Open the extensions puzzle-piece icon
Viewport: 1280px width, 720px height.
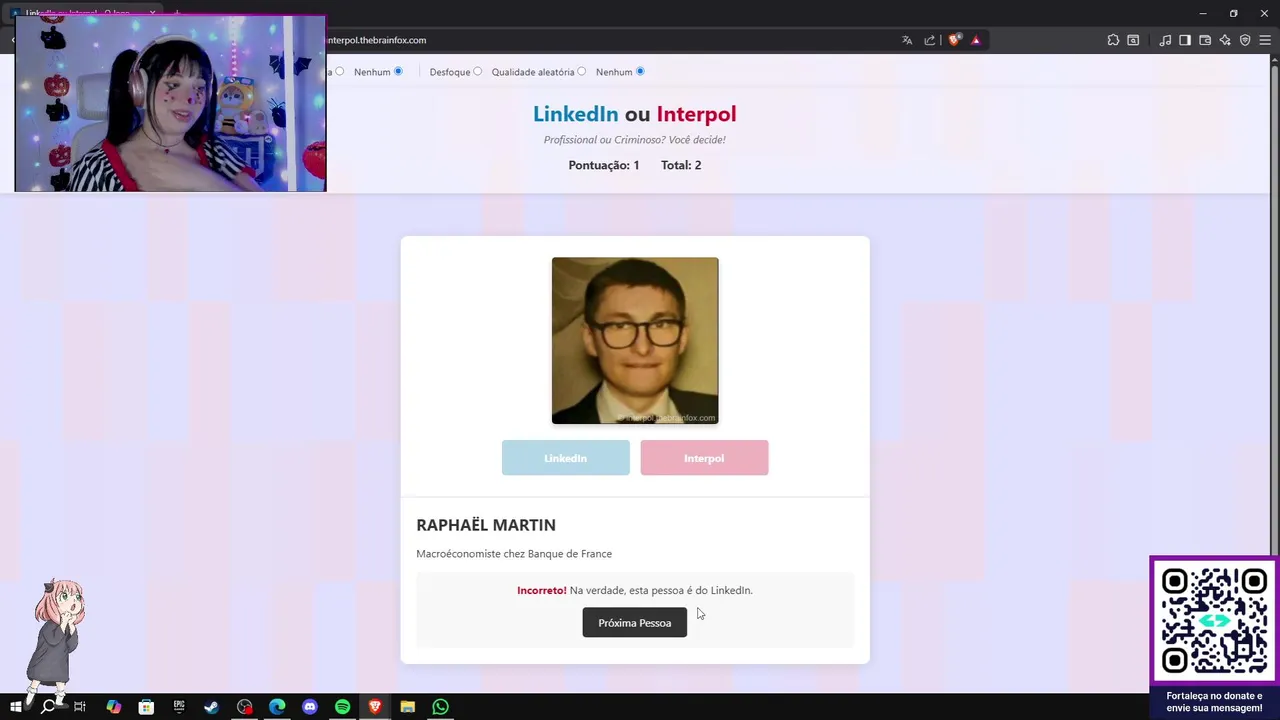[1113, 40]
